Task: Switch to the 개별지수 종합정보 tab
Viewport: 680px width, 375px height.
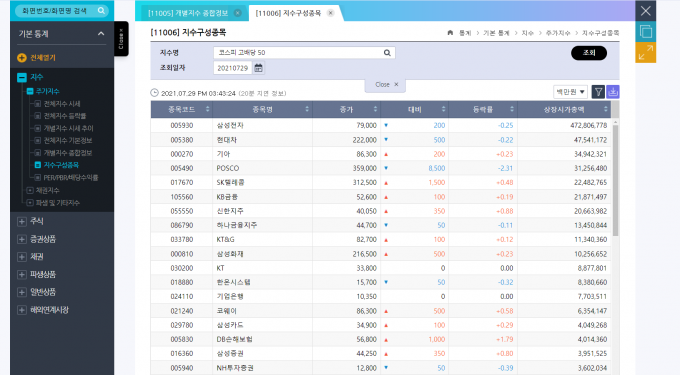Action: 188,13
